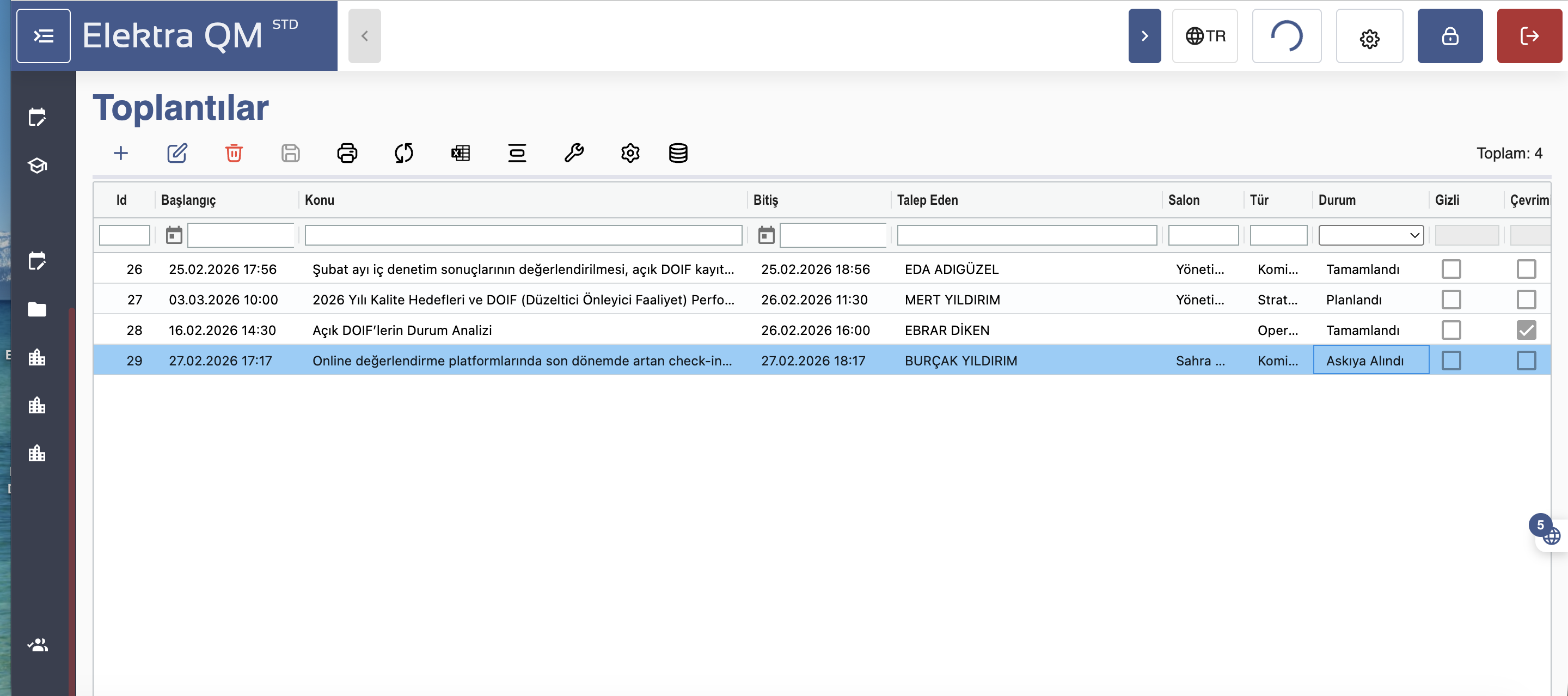Export the list with the Excel icon
The width and height of the screenshot is (1568, 696).
coord(460,153)
